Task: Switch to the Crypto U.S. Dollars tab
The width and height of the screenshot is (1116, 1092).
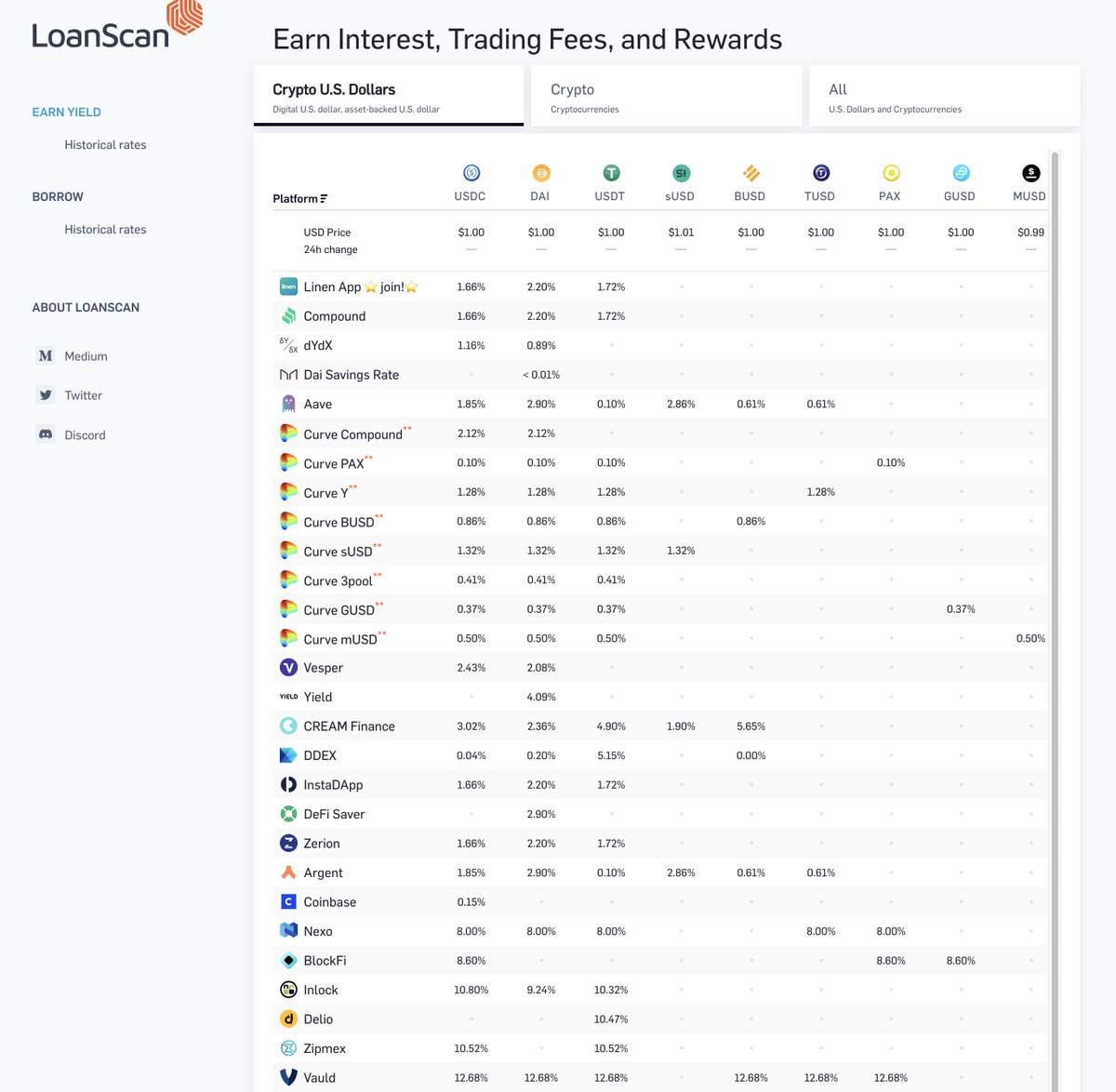Action: pyautogui.click(x=389, y=96)
